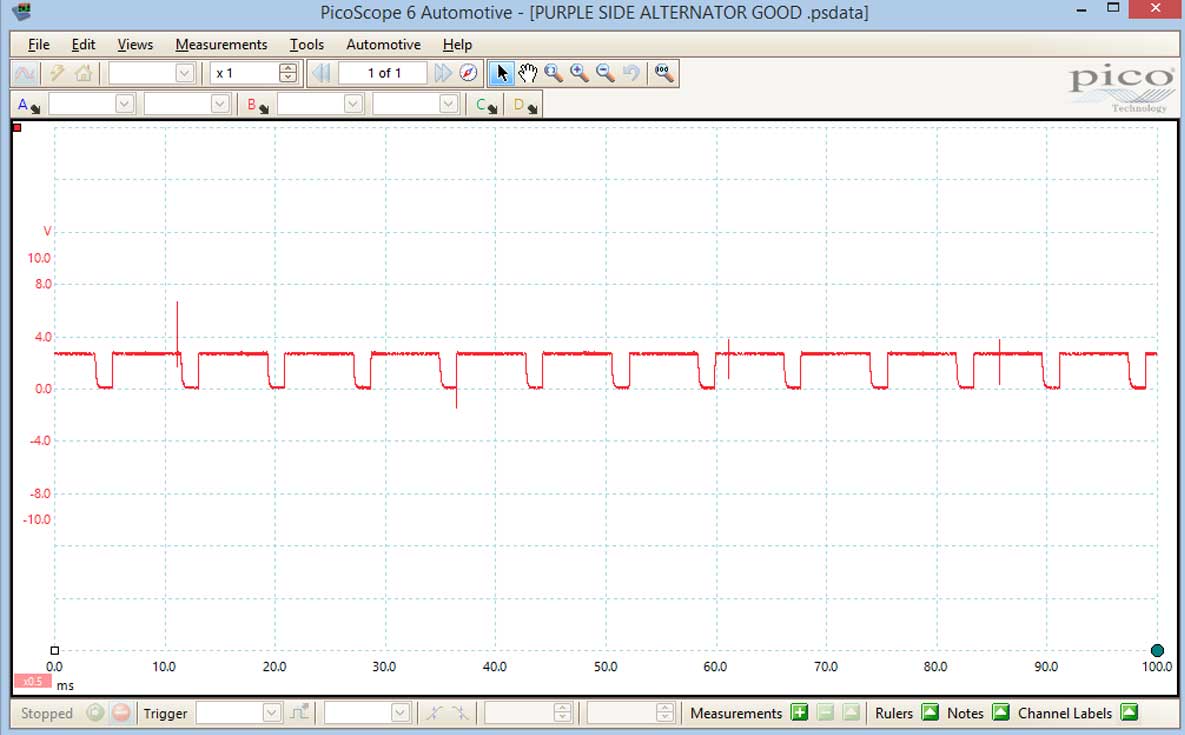Minimize the PicoScope window
Image resolution: width=1185 pixels, height=735 pixels.
[1081, 9]
